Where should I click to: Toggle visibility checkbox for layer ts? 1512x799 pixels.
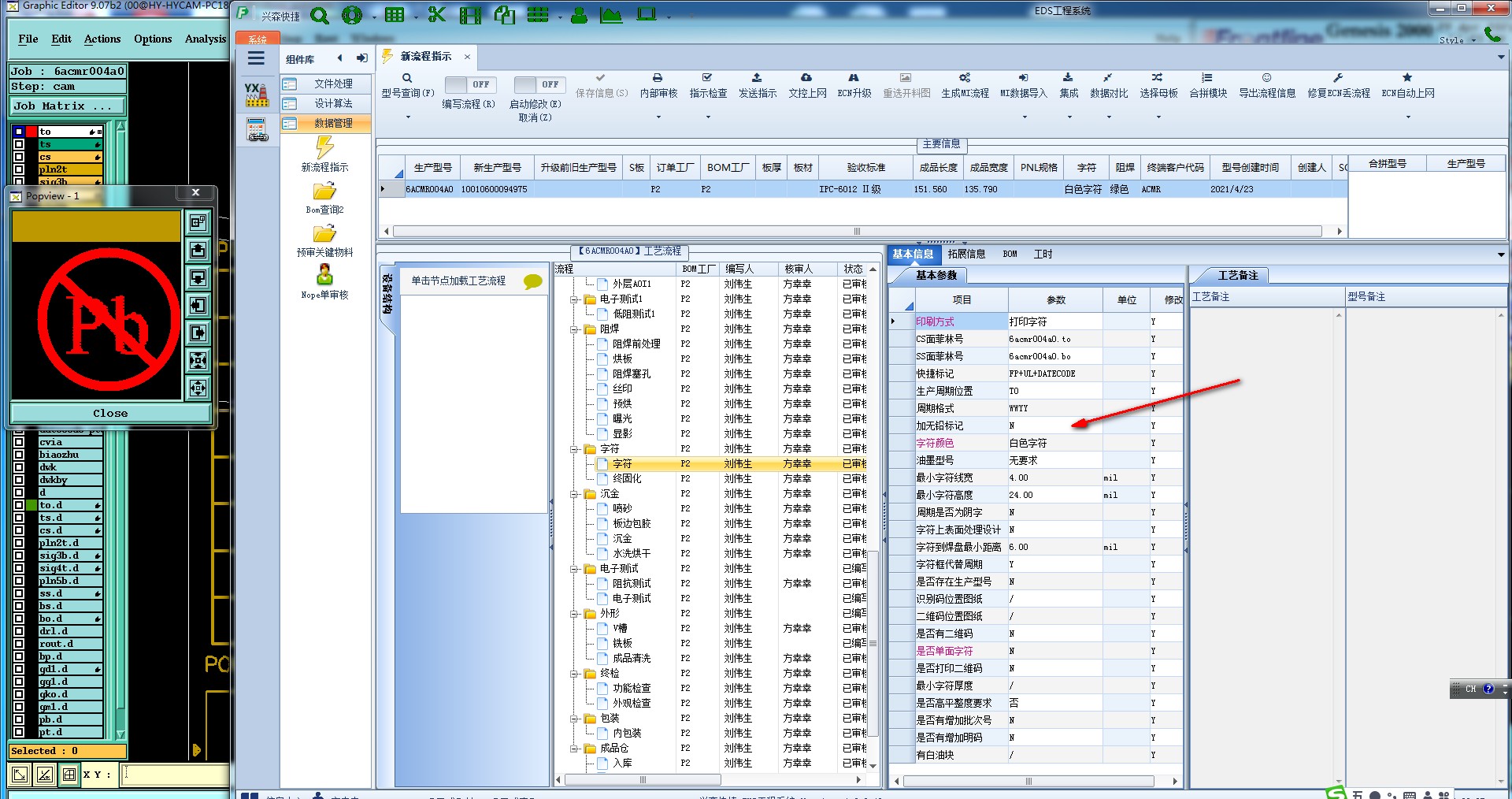pyautogui.click(x=19, y=144)
